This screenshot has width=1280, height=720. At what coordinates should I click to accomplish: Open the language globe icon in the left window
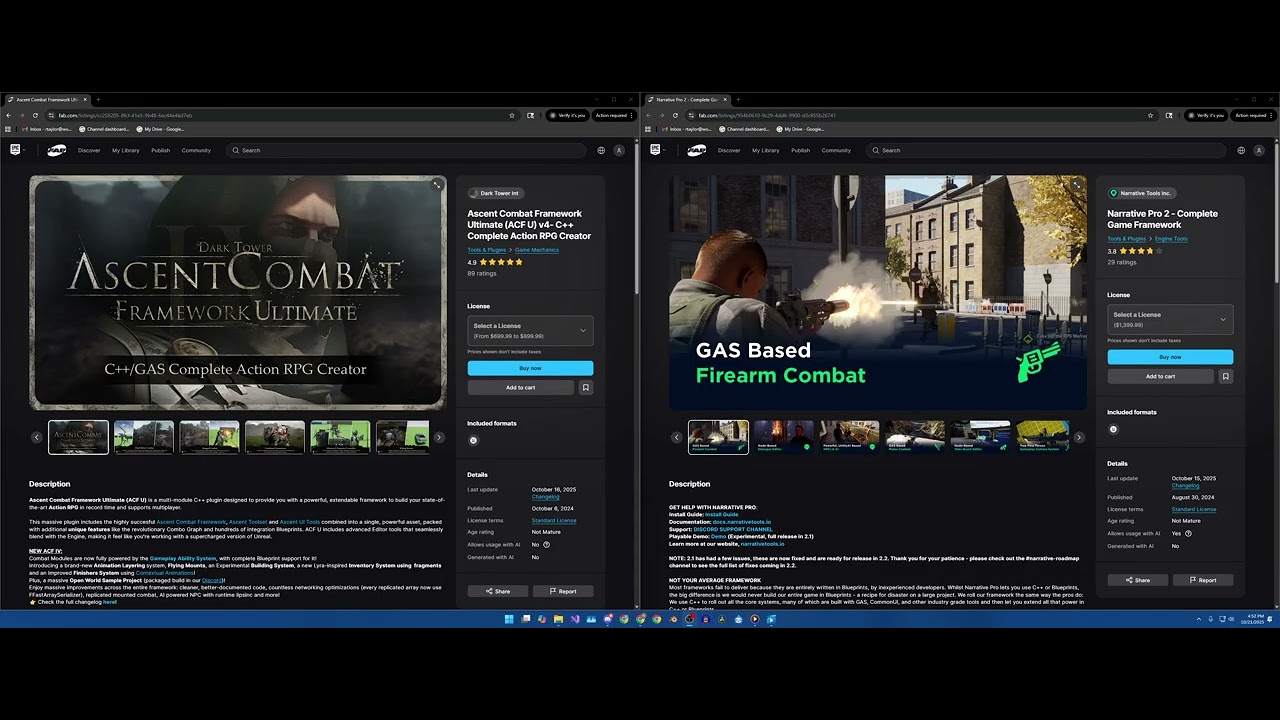601,150
